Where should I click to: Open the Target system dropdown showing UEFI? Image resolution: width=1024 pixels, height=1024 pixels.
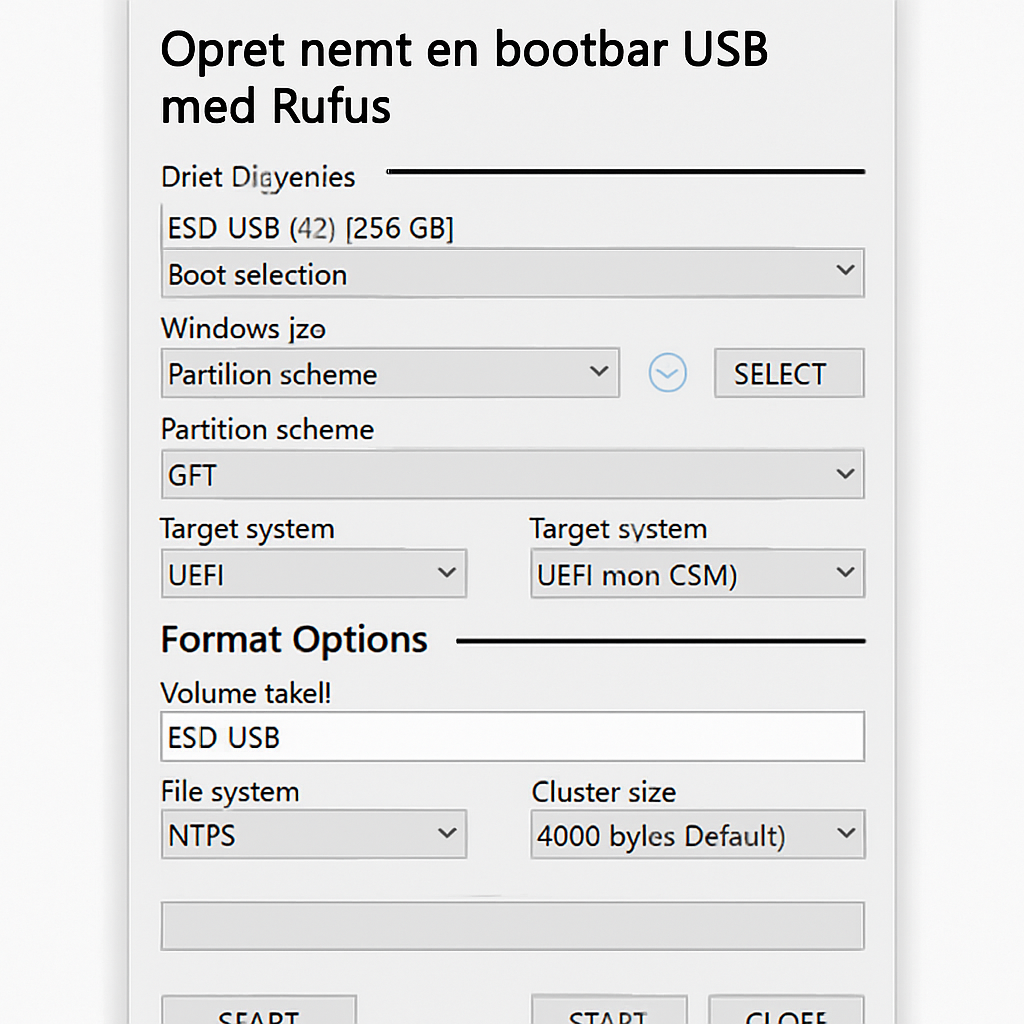tap(313, 573)
